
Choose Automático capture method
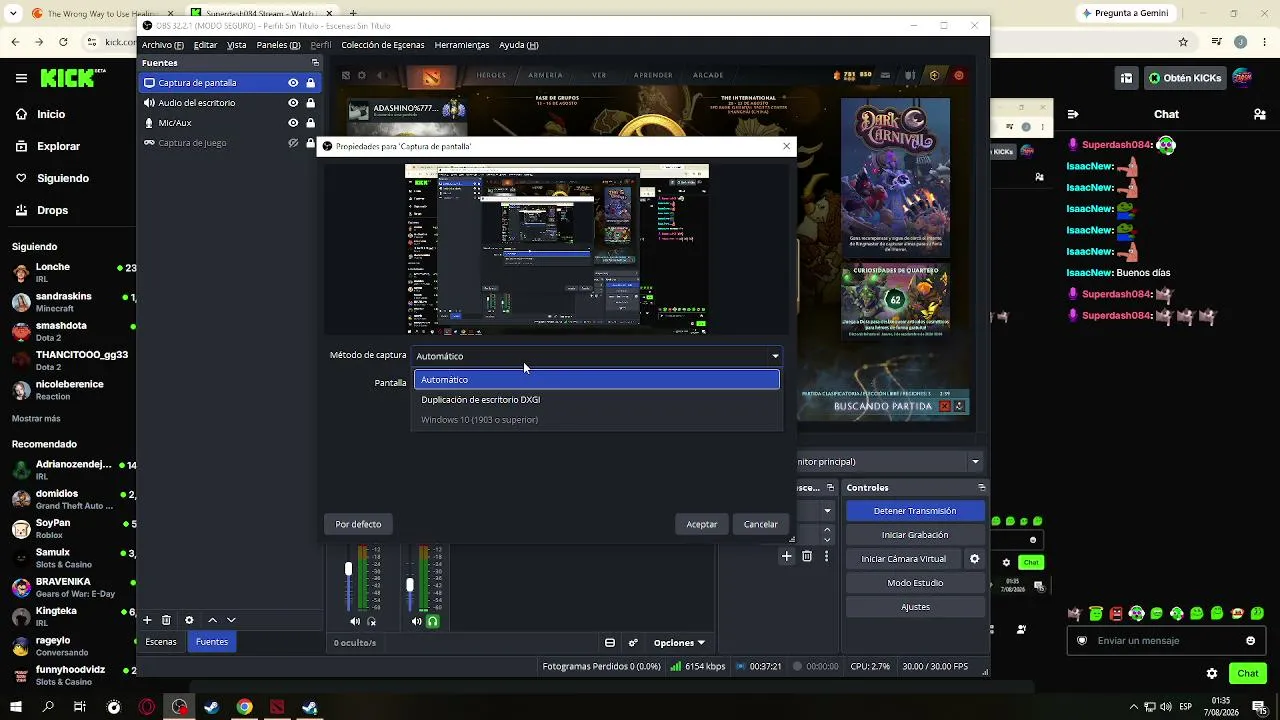click(597, 380)
